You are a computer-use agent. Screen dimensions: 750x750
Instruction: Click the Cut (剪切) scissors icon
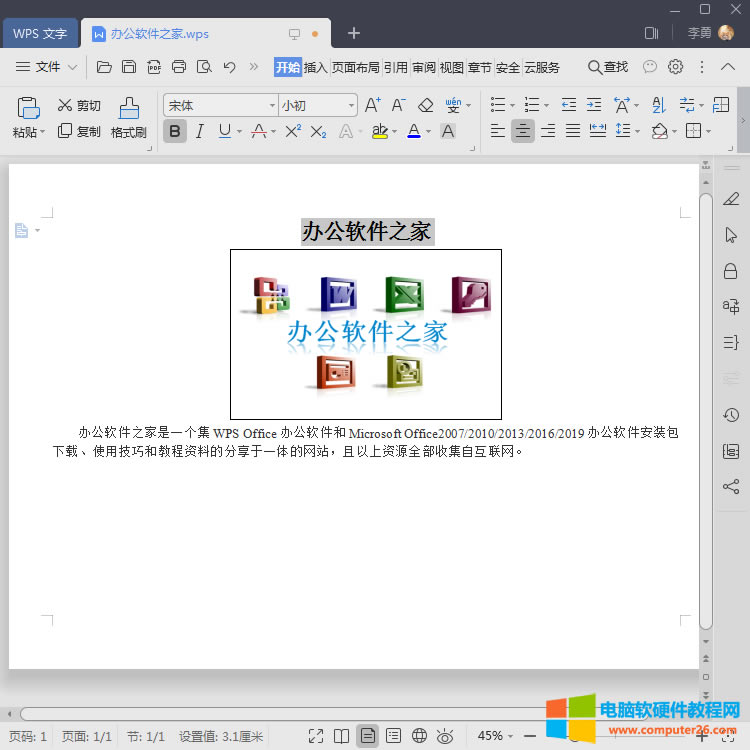[65, 105]
